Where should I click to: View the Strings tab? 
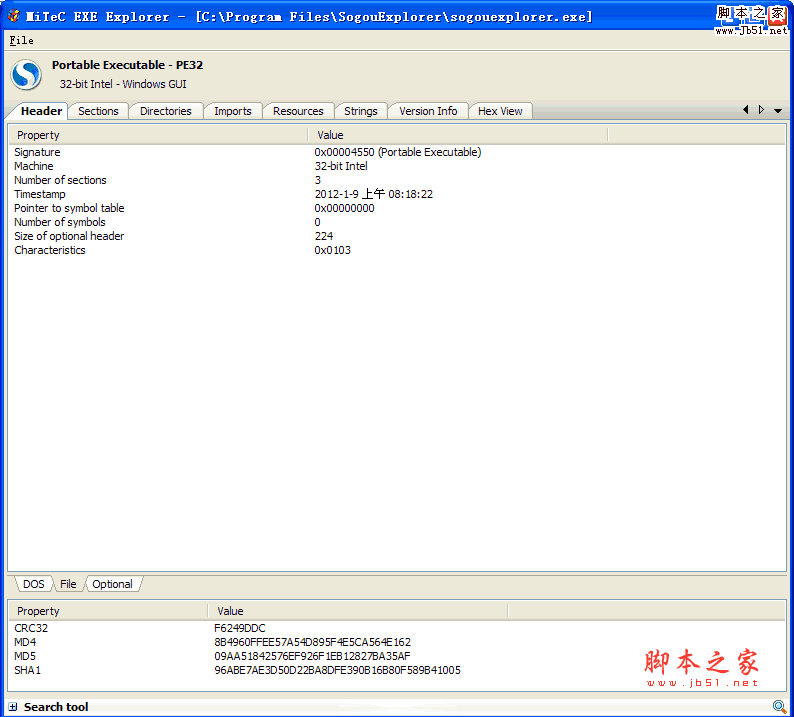pos(361,111)
